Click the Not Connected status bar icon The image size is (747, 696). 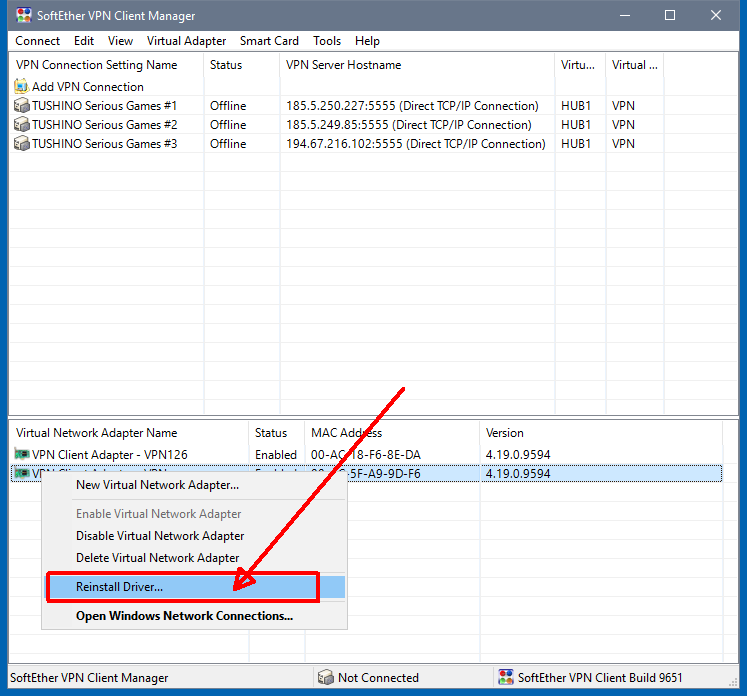pyautogui.click(x=326, y=678)
